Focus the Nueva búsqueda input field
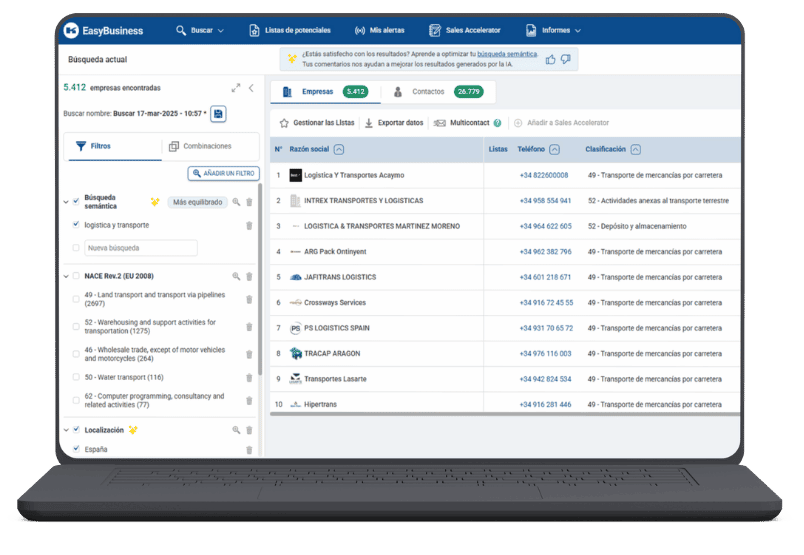The image size is (804, 555). coord(141,248)
